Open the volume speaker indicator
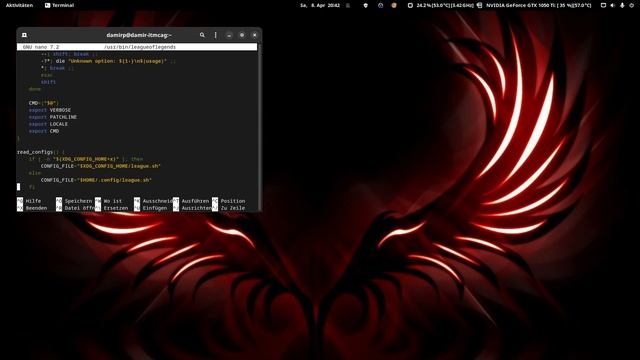 pyautogui.click(x=613, y=5)
